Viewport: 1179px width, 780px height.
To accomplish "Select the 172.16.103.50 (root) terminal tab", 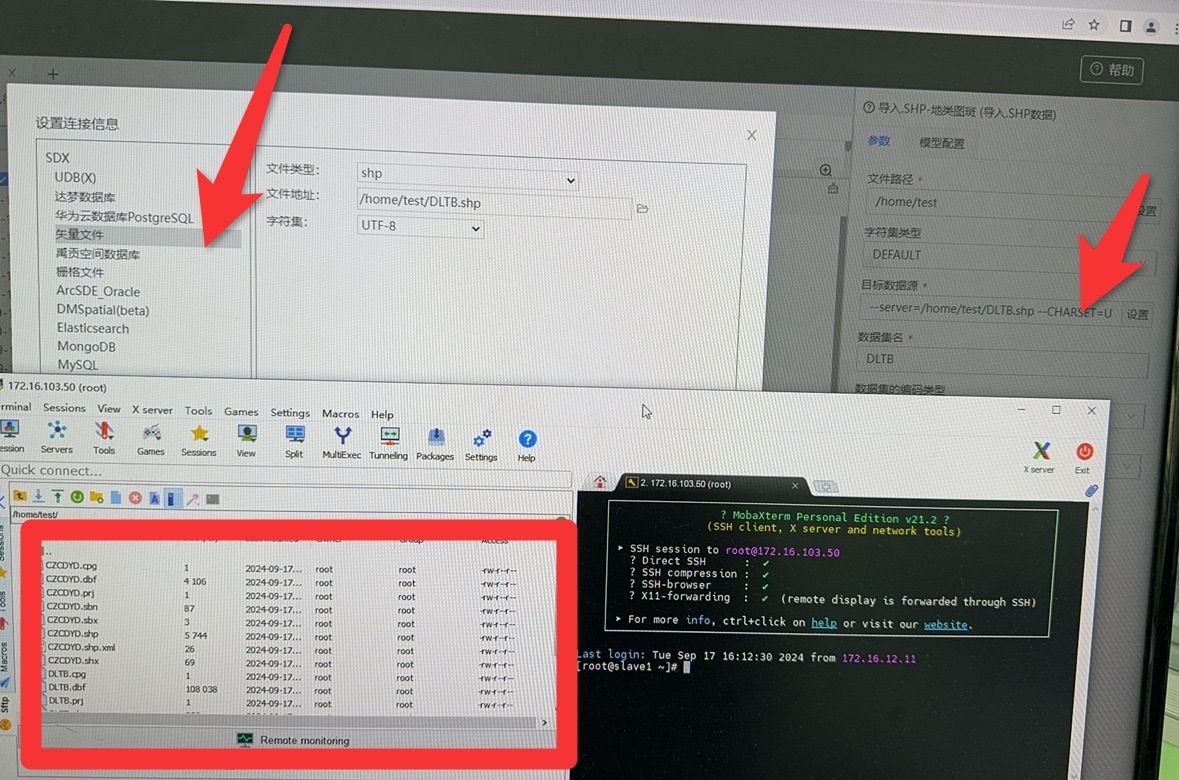I will 711,484.
